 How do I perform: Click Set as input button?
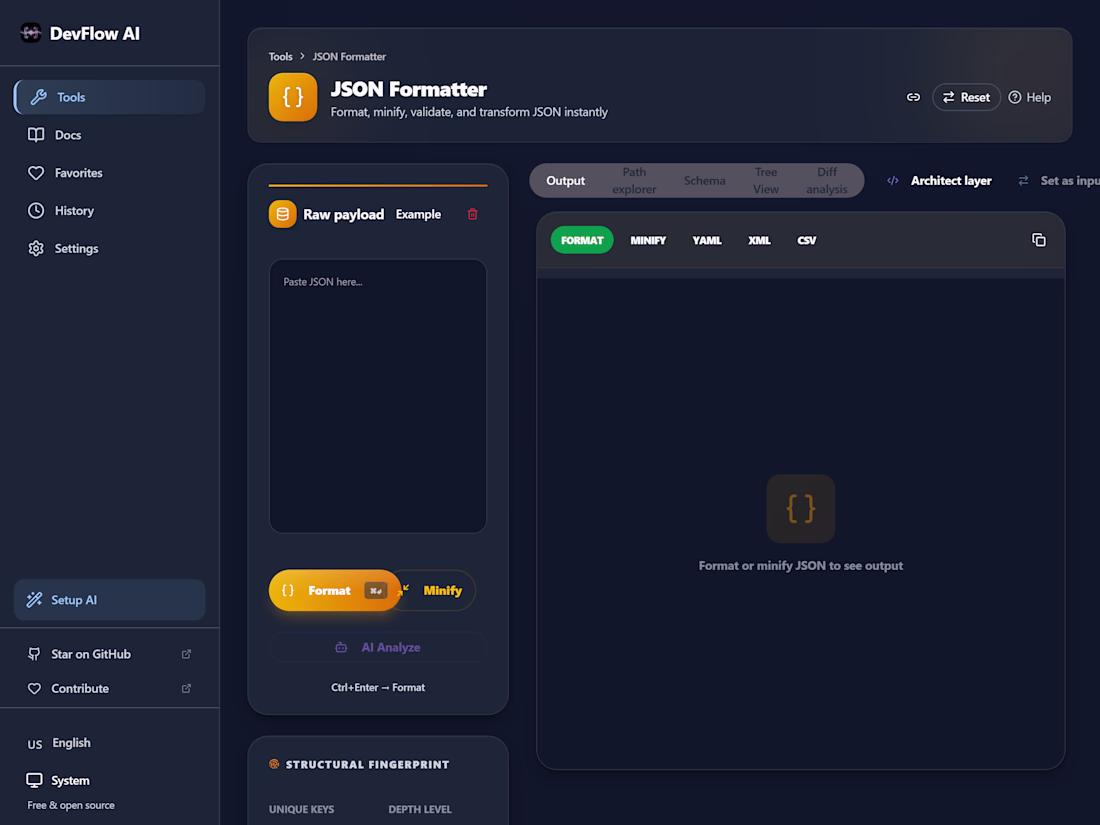coord(1058,180)
